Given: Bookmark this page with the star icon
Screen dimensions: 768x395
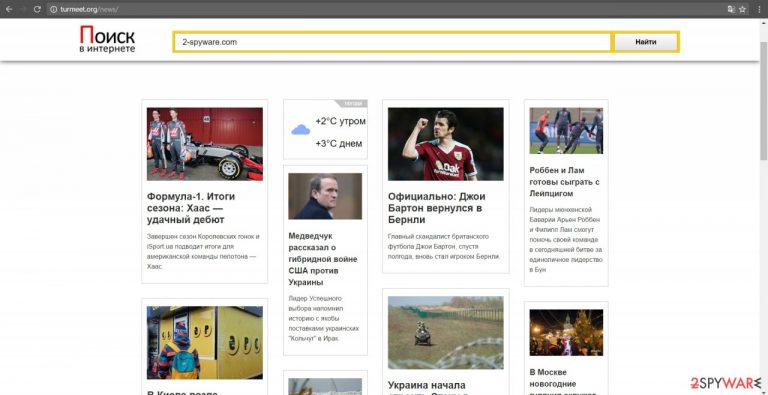Looking at the screenshot, I should point(743,9).
